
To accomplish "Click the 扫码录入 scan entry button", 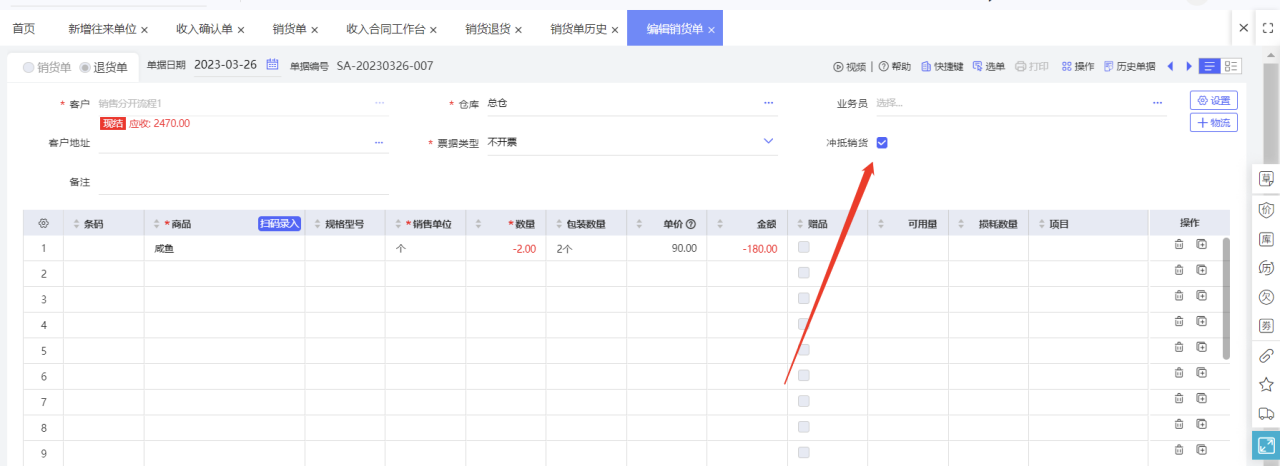I will (x=280, y=224).
